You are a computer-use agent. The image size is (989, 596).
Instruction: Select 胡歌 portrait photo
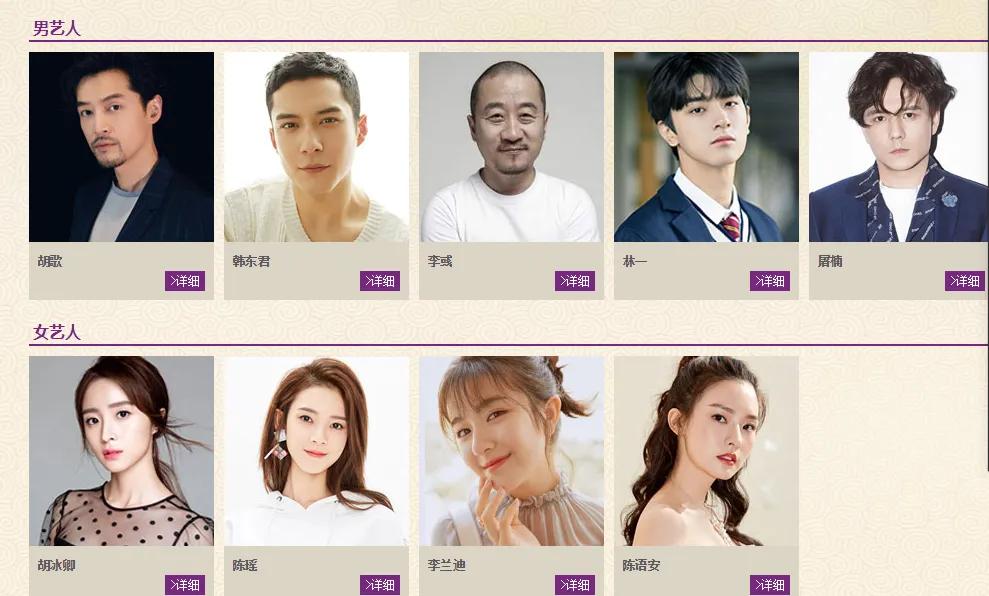click(x=121, y=147)
